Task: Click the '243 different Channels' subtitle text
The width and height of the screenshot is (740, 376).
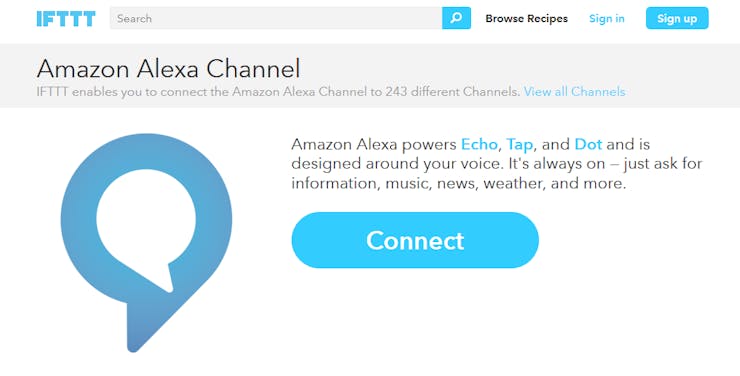Action: 452,92
